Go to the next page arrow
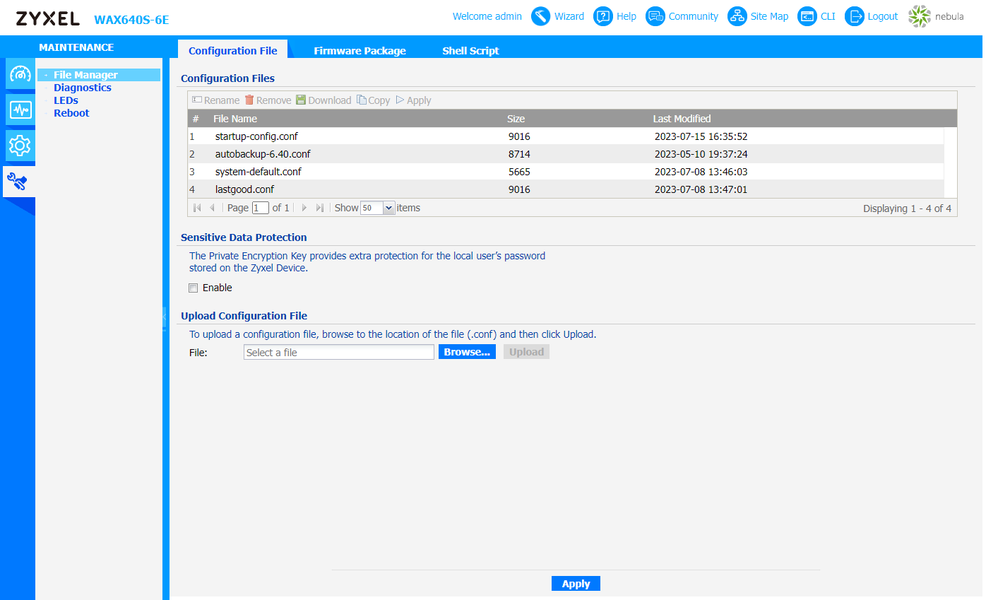This screenshot has height=600, width=986. click(304, 208)
